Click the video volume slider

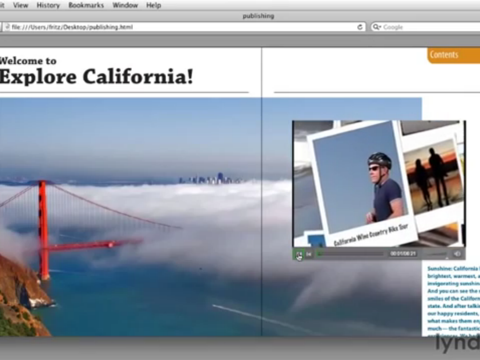(x=436, y=254)
